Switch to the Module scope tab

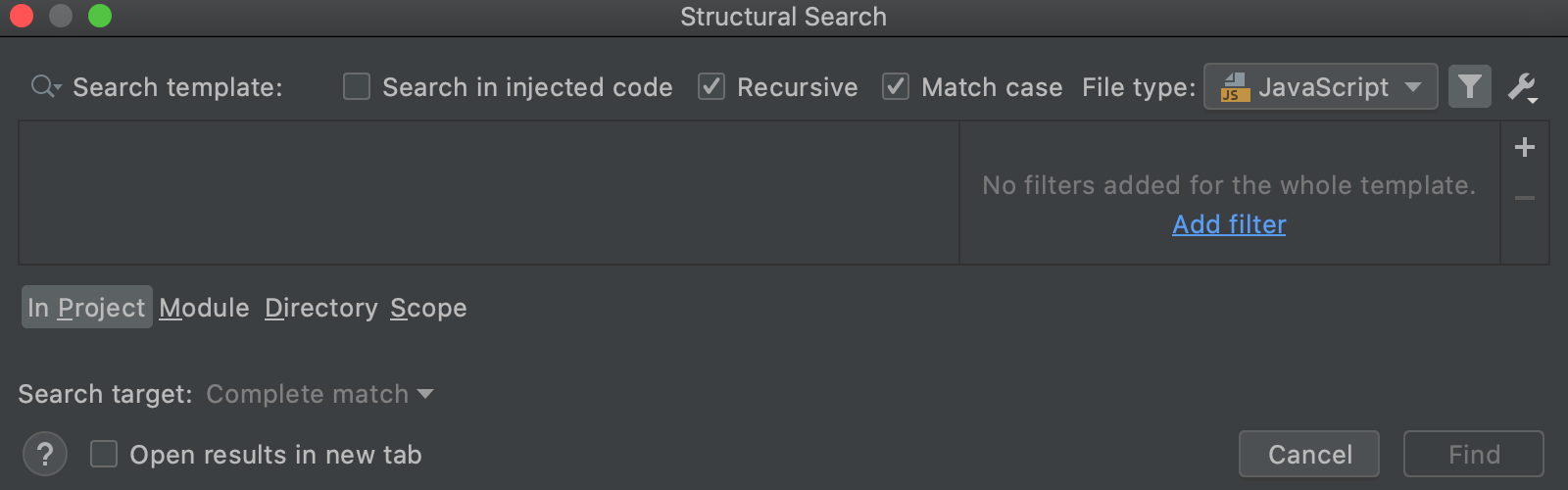(x=205, y=308)
